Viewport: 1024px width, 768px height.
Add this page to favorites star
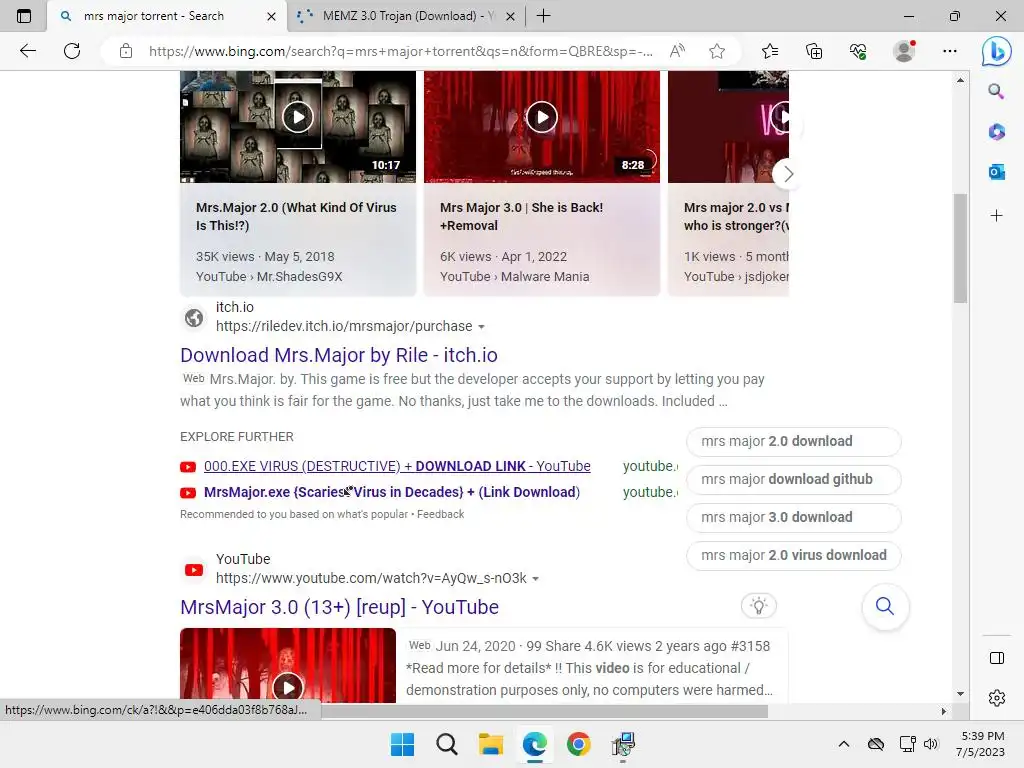[x=716, y=51]
